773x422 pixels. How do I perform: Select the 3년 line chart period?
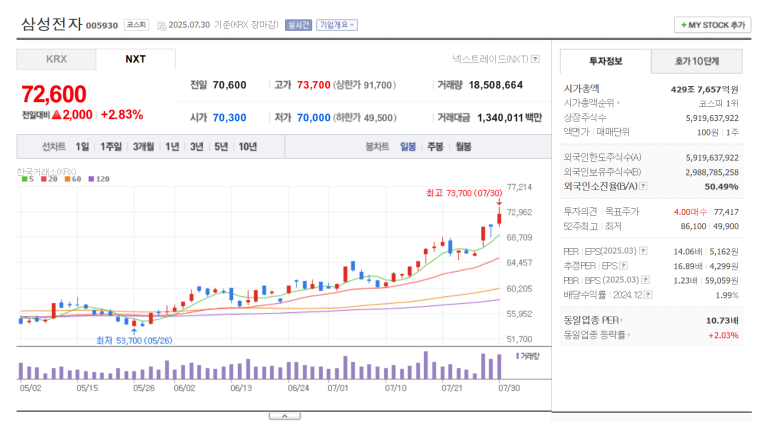[197, 147]
